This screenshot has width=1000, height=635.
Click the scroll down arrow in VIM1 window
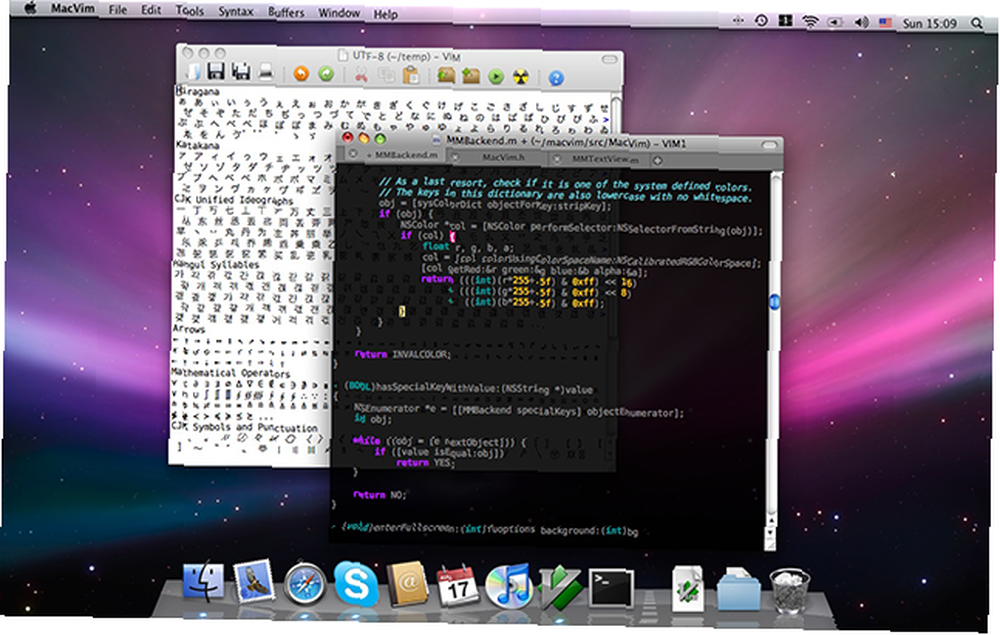coord(771,534)
